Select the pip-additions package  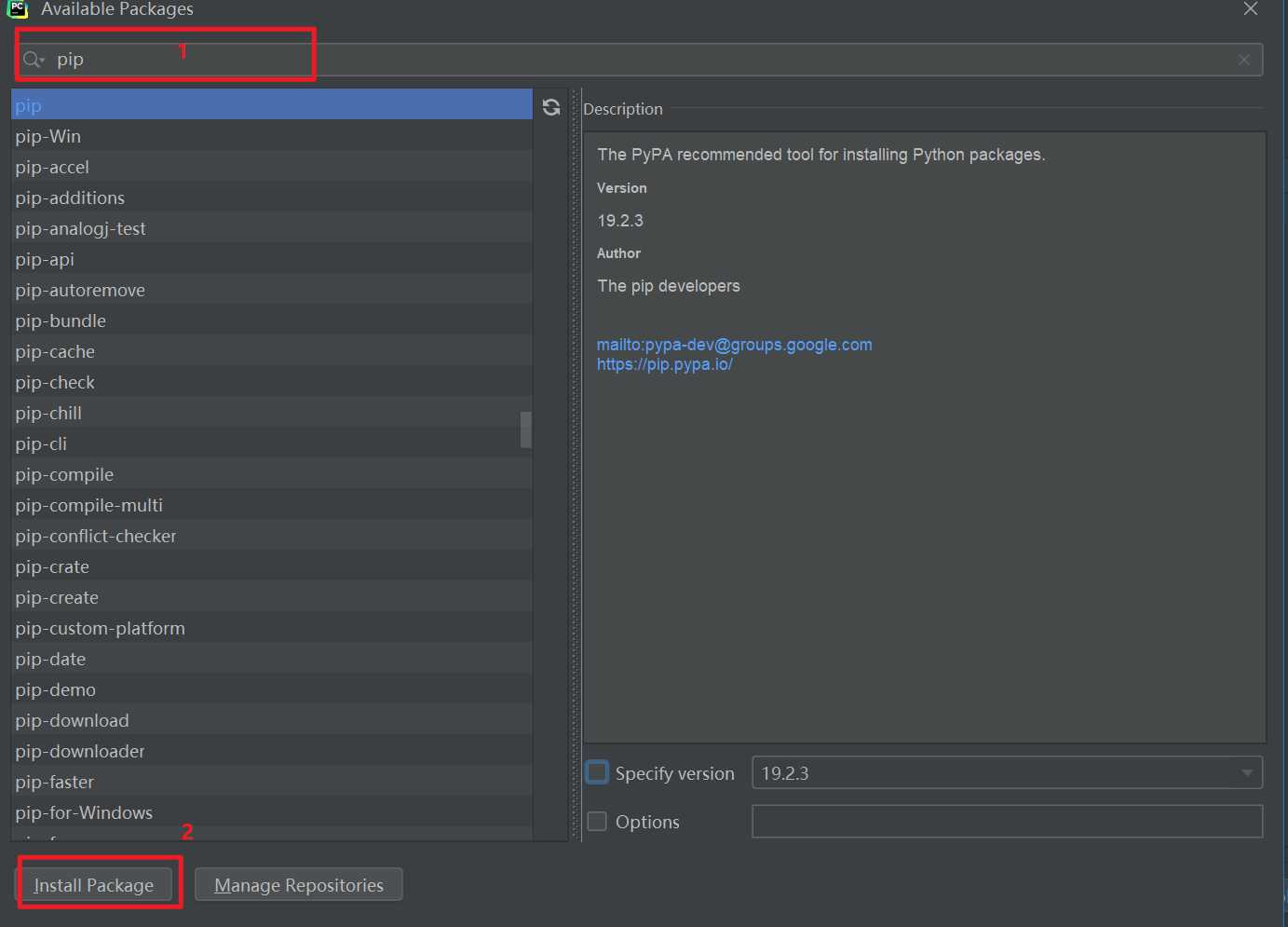tap(271, 198)
